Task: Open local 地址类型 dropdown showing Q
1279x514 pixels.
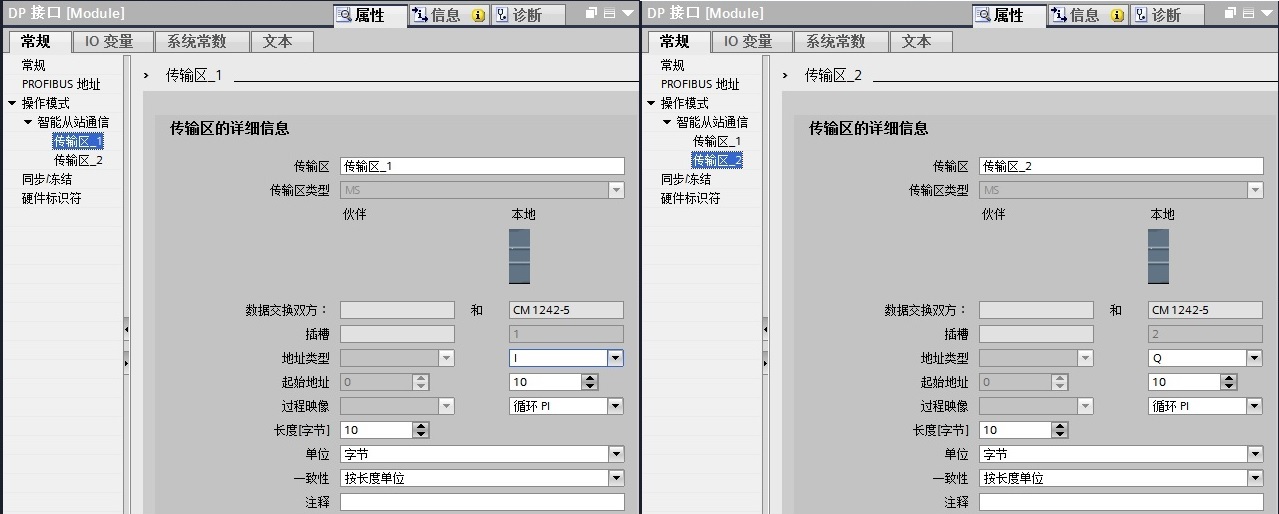Action: 1254,358
